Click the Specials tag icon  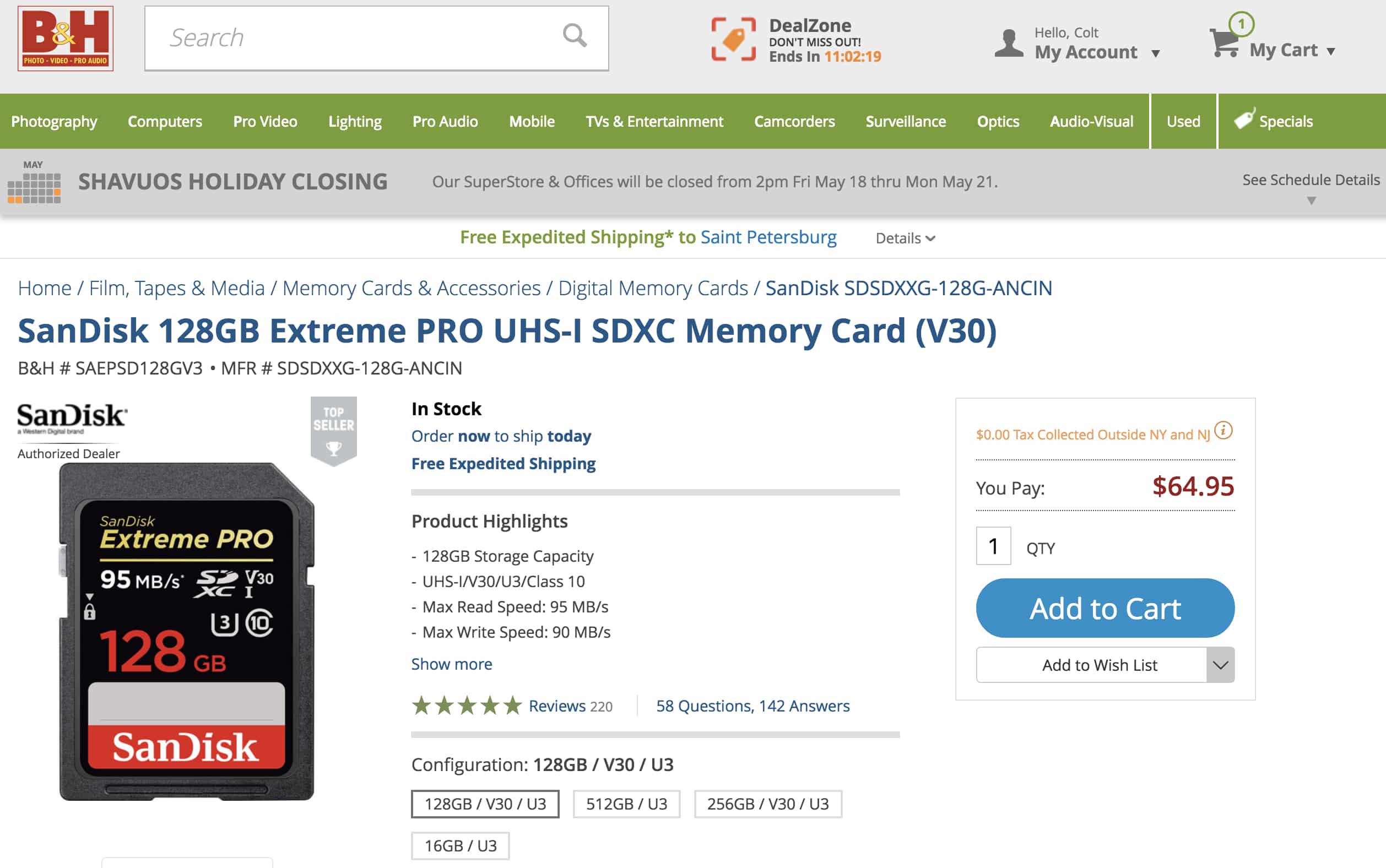[x=1244, y=121]
